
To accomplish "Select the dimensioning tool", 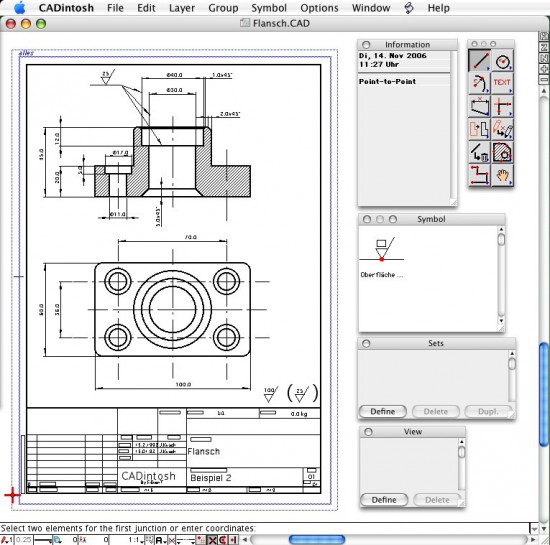I will click(x=479, y=106).
